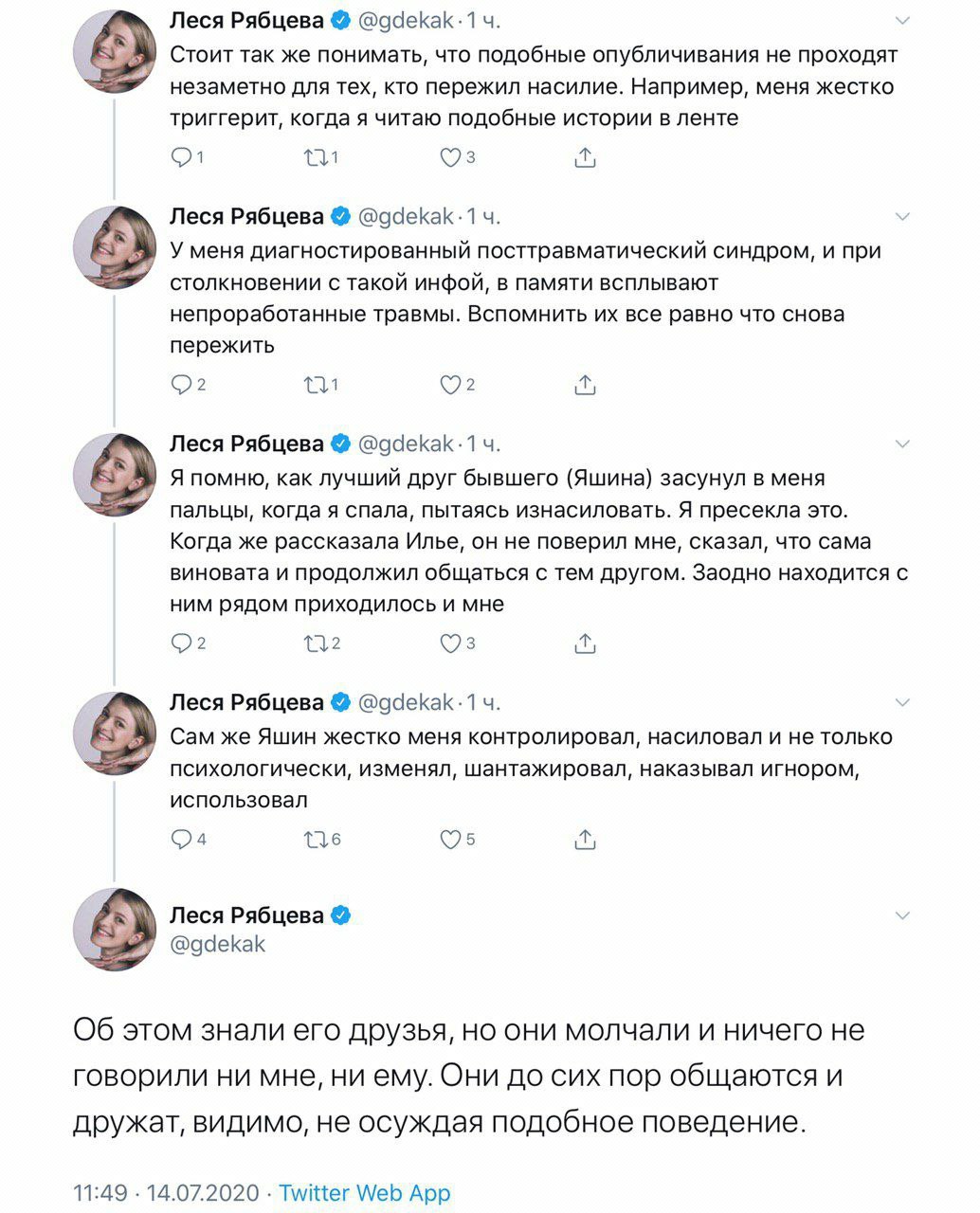Like the tweet with 5 likes
The height and width of the screenshot is (1213, 980).
(450, 840)
